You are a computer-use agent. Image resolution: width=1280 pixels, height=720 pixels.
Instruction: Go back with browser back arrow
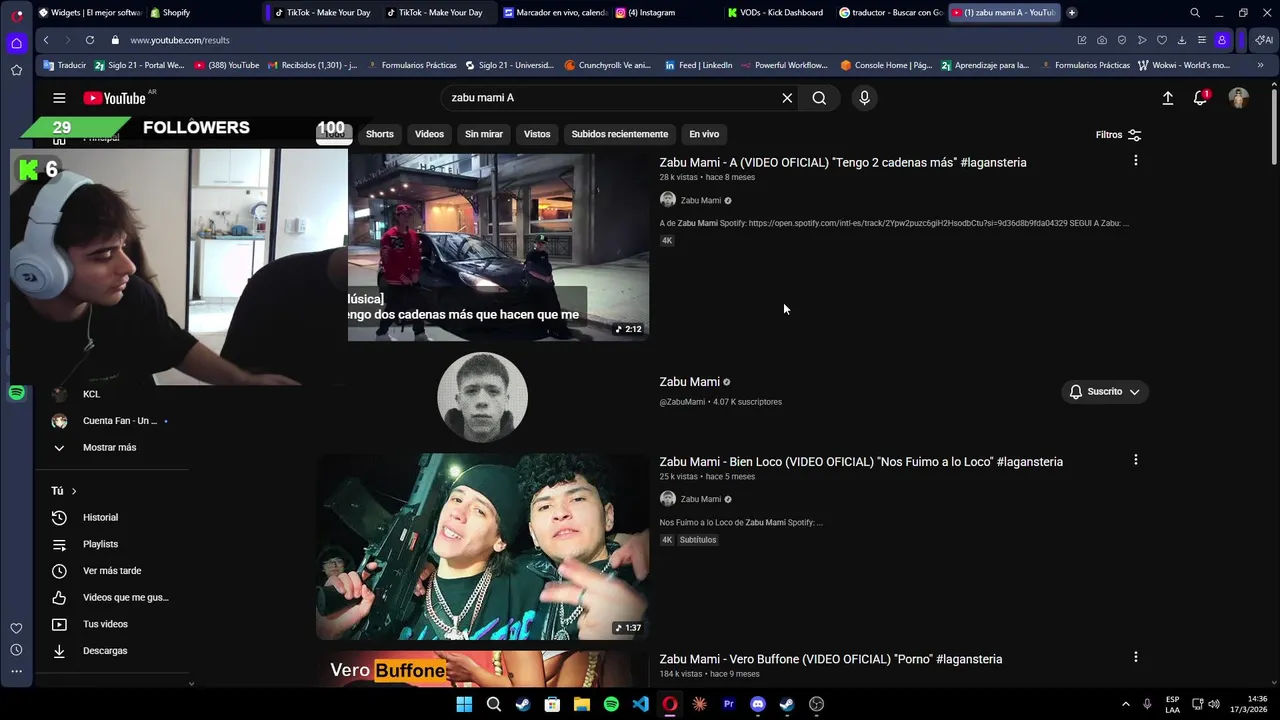point(46,40)
